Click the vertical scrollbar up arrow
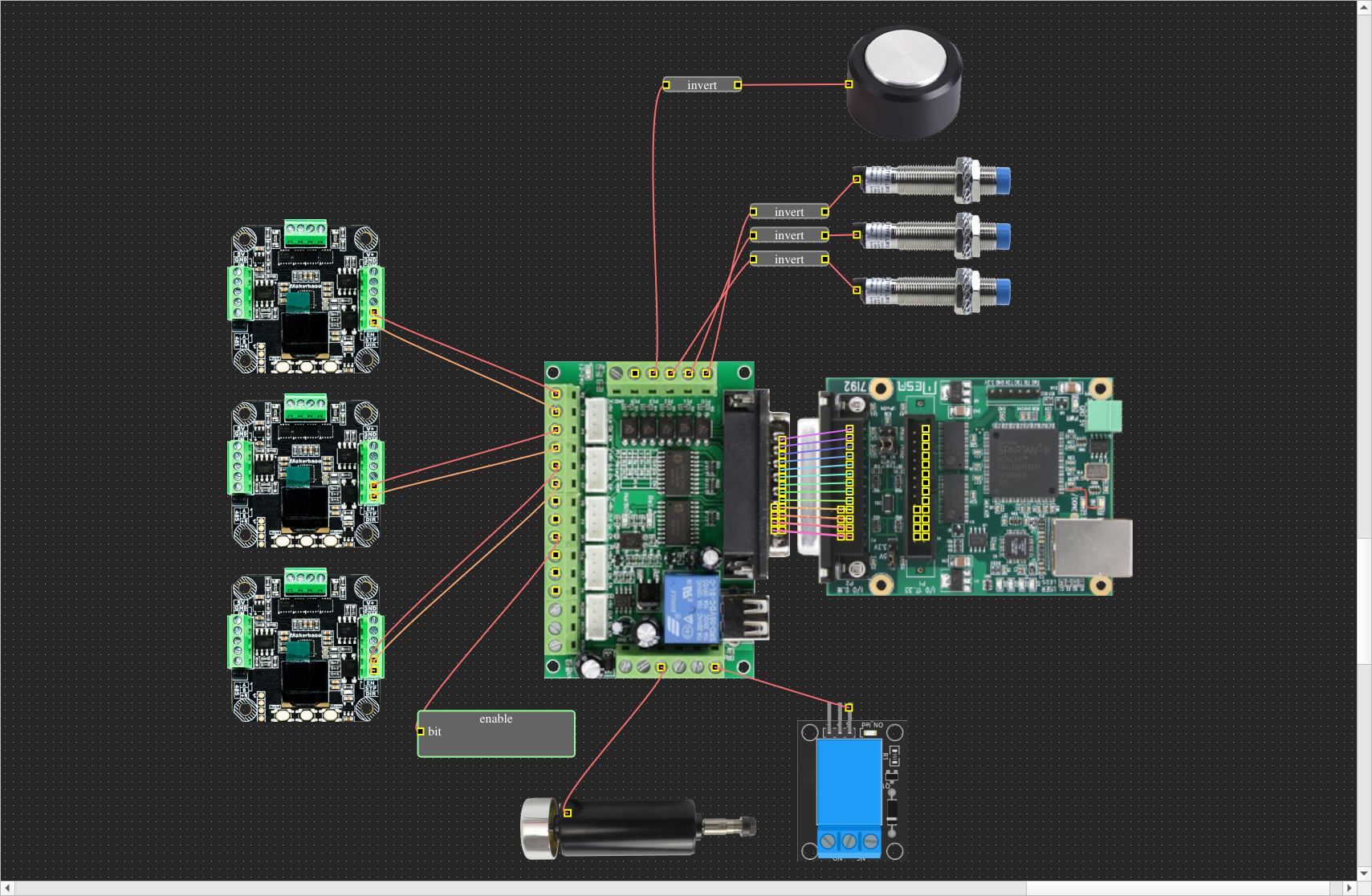This screenshot has height=896, width=1372. coord(1364,7)
